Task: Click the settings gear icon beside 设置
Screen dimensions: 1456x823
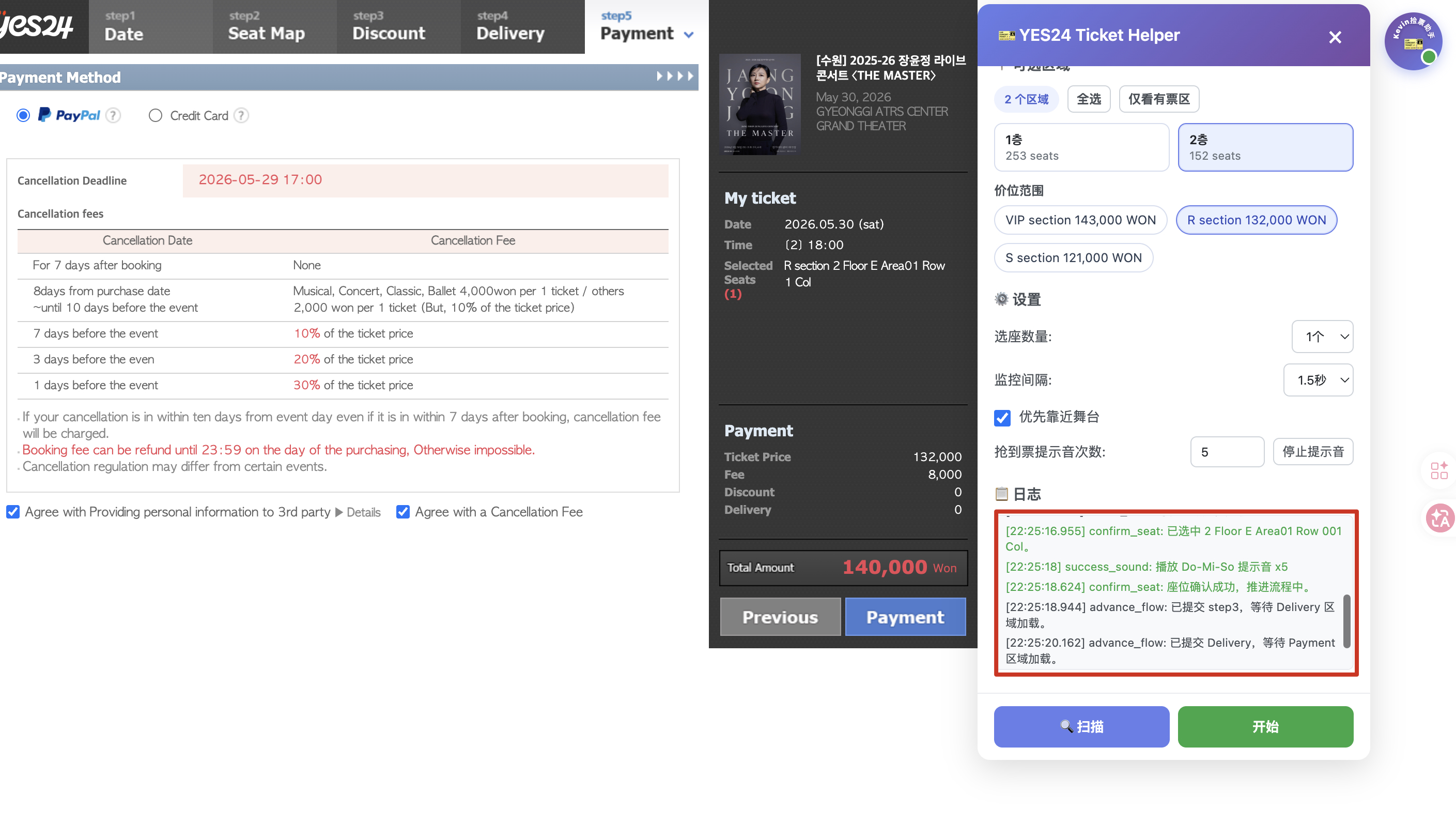Action: [1001, 299]
